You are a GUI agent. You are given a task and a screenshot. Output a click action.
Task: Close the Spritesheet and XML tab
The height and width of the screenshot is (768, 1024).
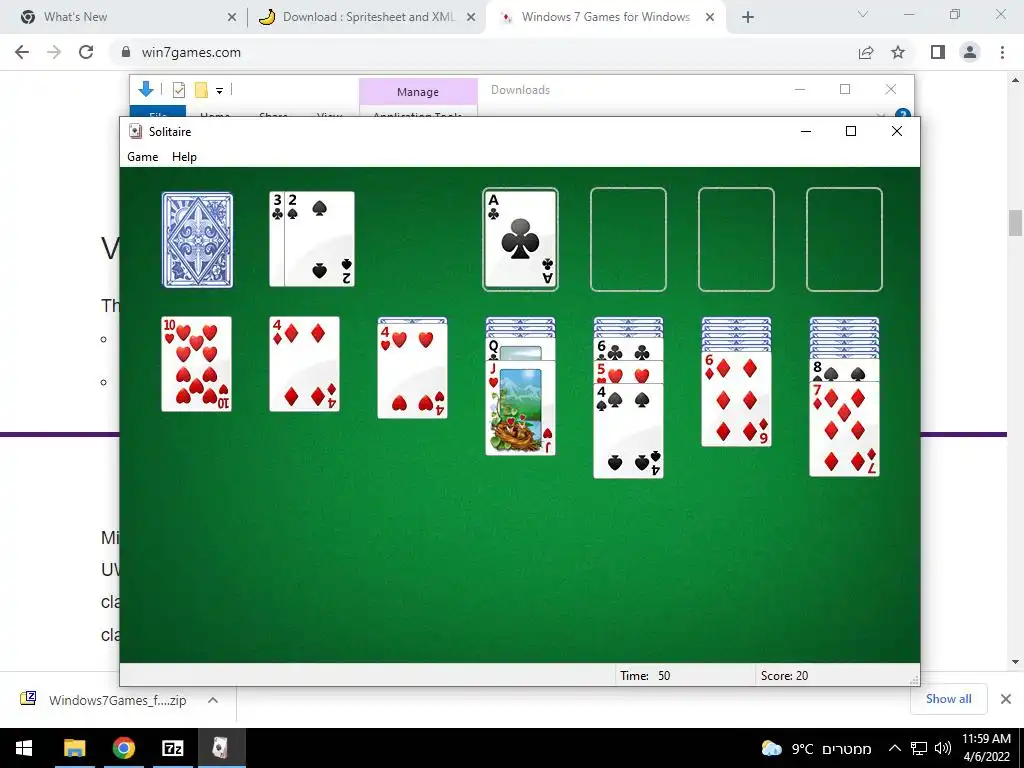[x=471, y=17]
